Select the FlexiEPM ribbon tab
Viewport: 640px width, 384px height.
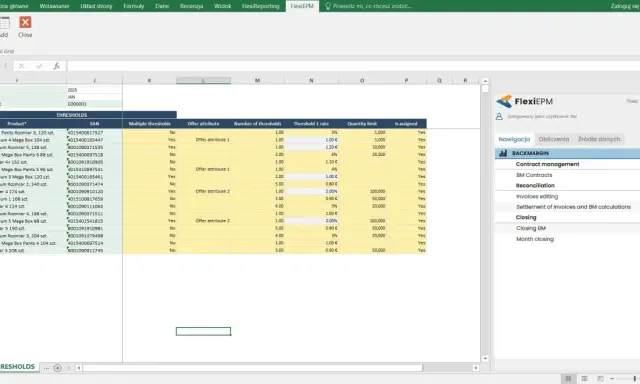tap(302, 6)
